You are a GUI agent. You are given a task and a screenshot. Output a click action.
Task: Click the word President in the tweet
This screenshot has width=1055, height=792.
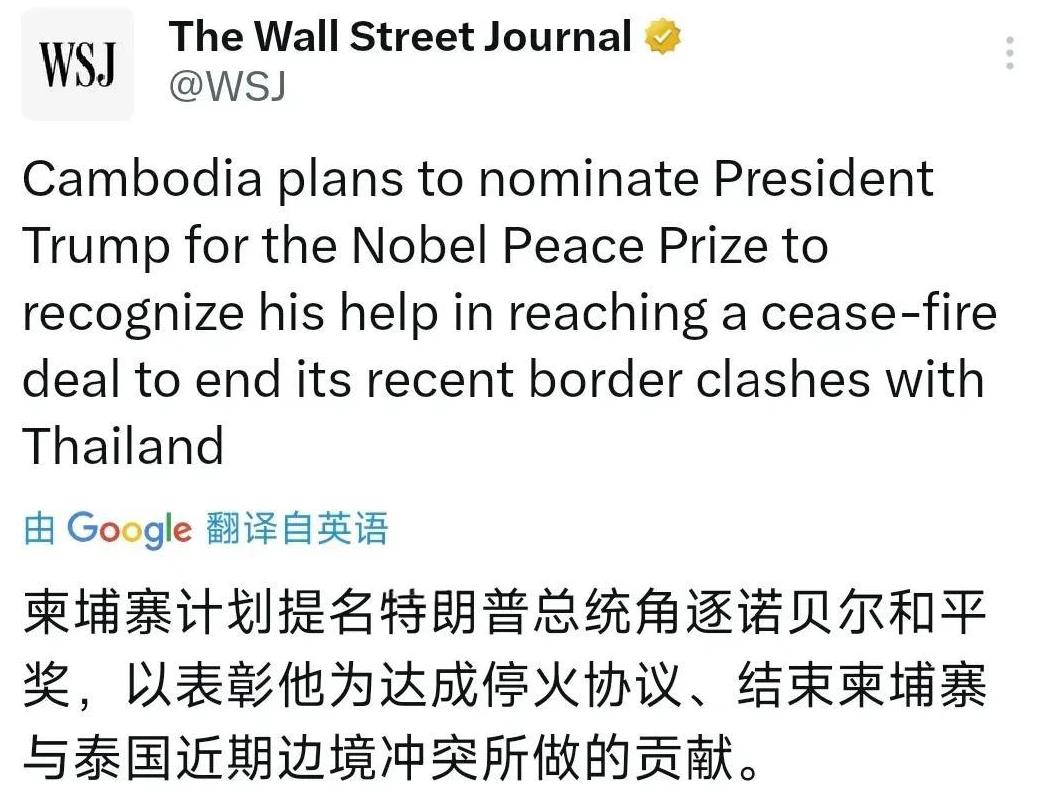(821, 179)
